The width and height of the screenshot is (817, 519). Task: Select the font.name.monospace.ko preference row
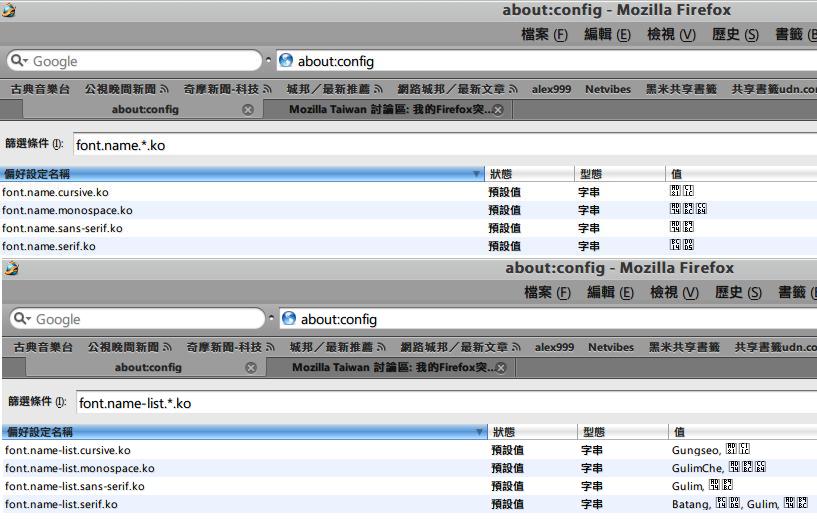pos(408,210)
